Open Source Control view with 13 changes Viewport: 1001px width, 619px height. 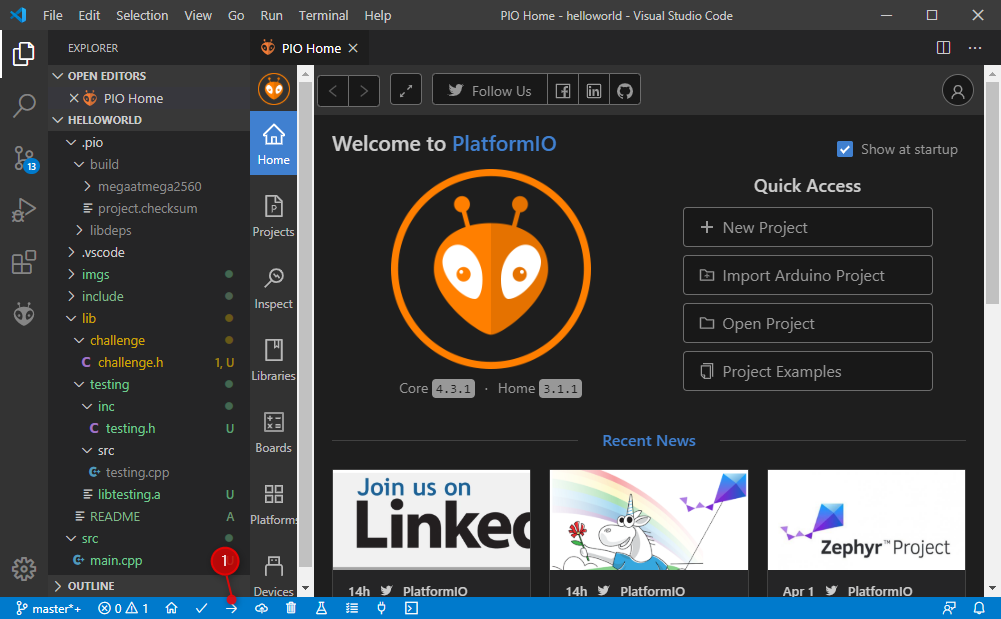(x=25, y=159)
